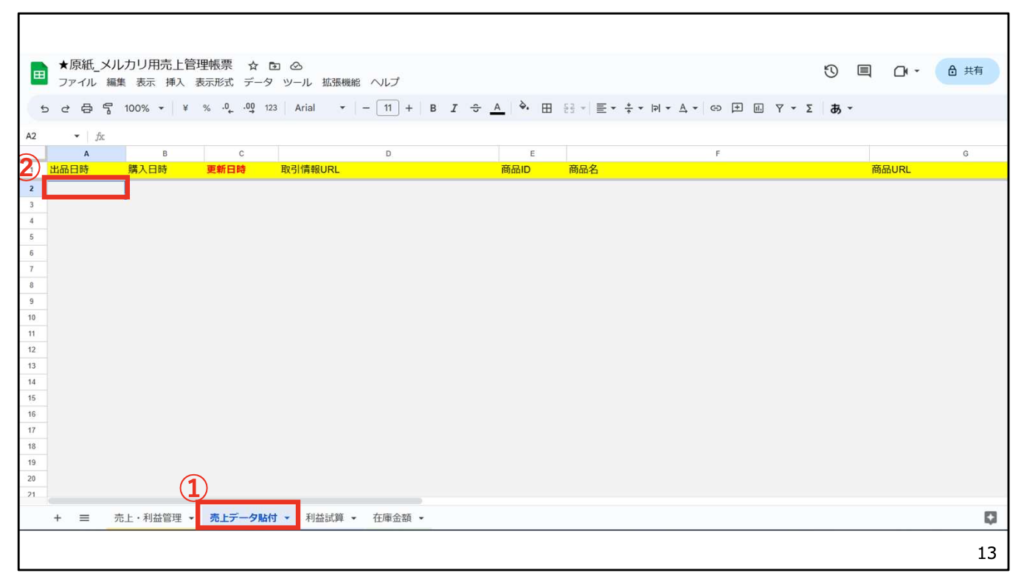Open the データ menu

click(x=258, y=82)
